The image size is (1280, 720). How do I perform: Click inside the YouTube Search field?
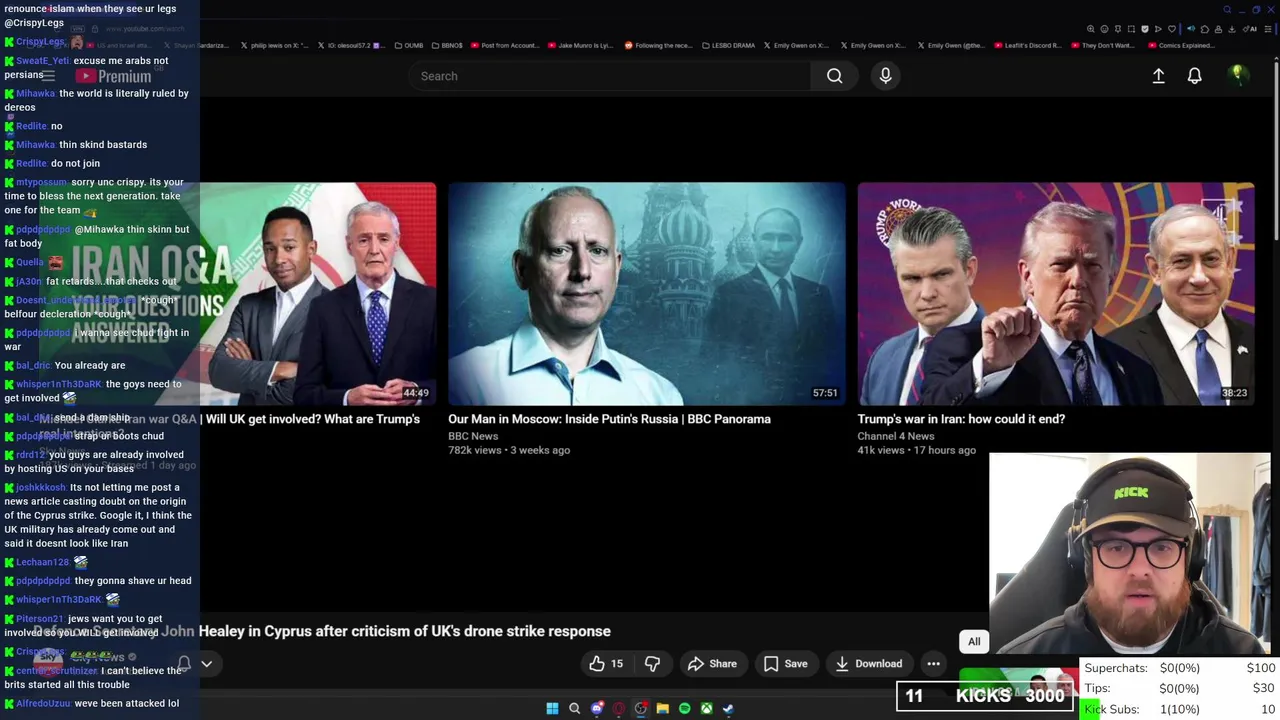pyautogui.click(x=610, y=76)
